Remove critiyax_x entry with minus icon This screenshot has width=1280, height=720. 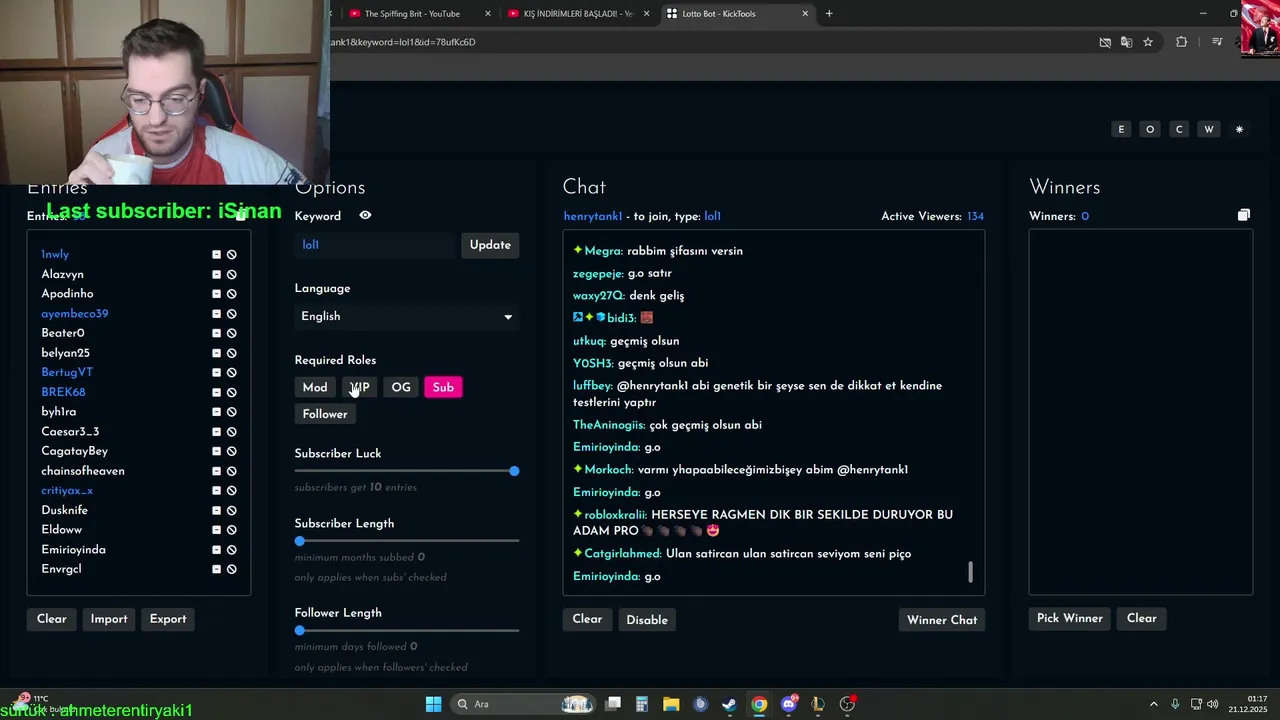pos(216,491)
